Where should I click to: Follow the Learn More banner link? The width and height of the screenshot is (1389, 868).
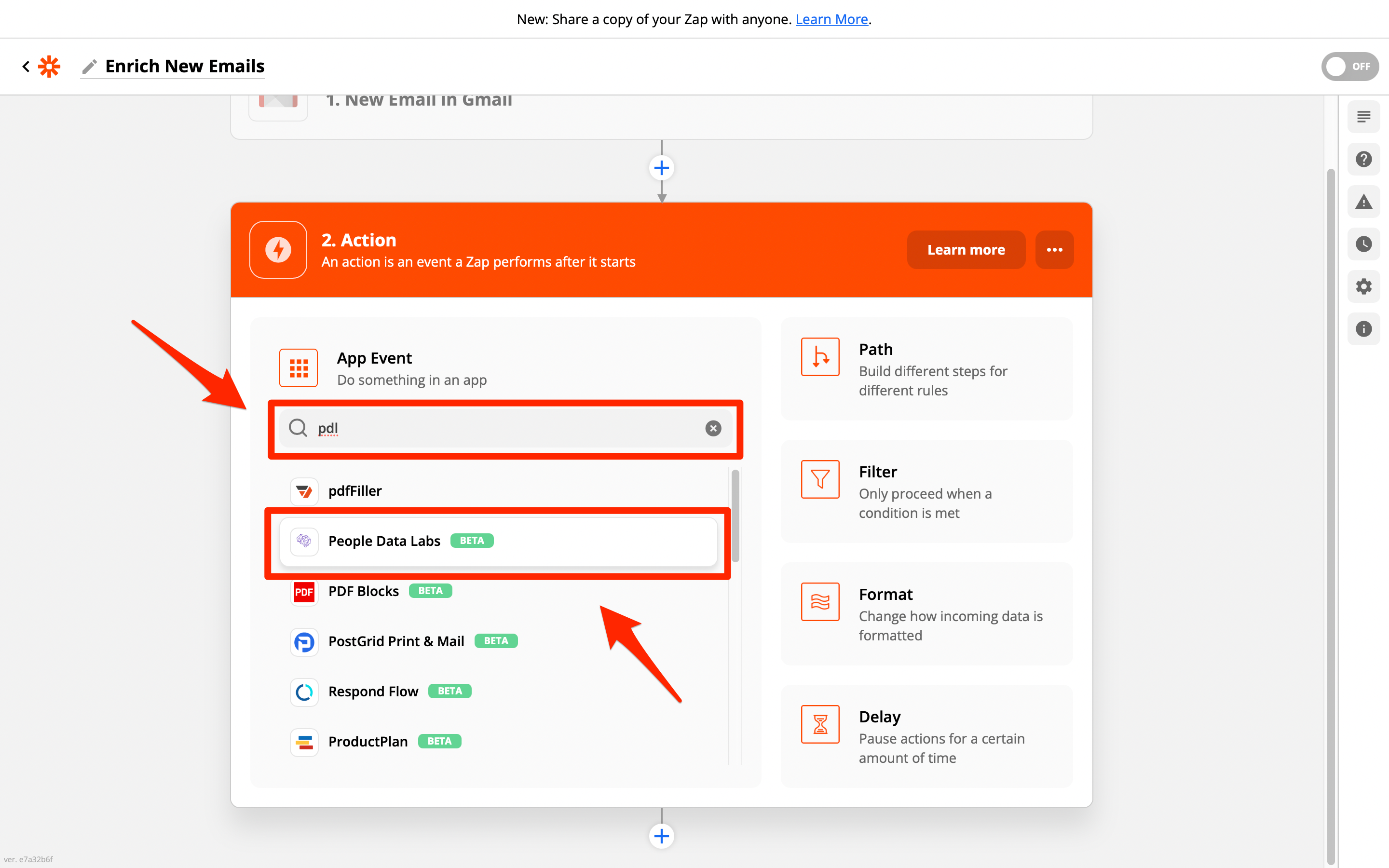[x=831, y=19]
